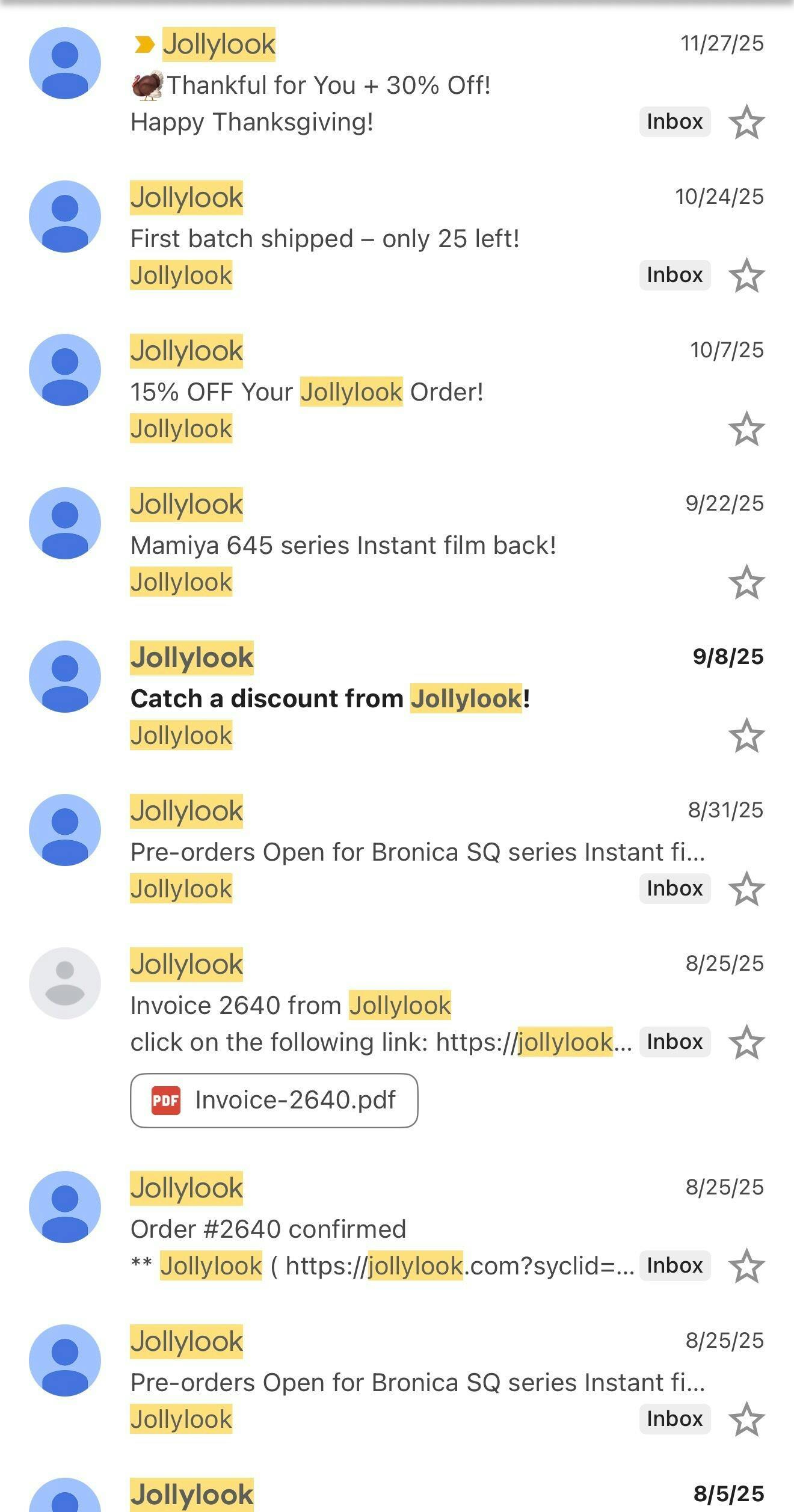The image size is (794, 1512).
Task: Open the 'Order #2640 confirmed' email
Action: click(268, 1229)
